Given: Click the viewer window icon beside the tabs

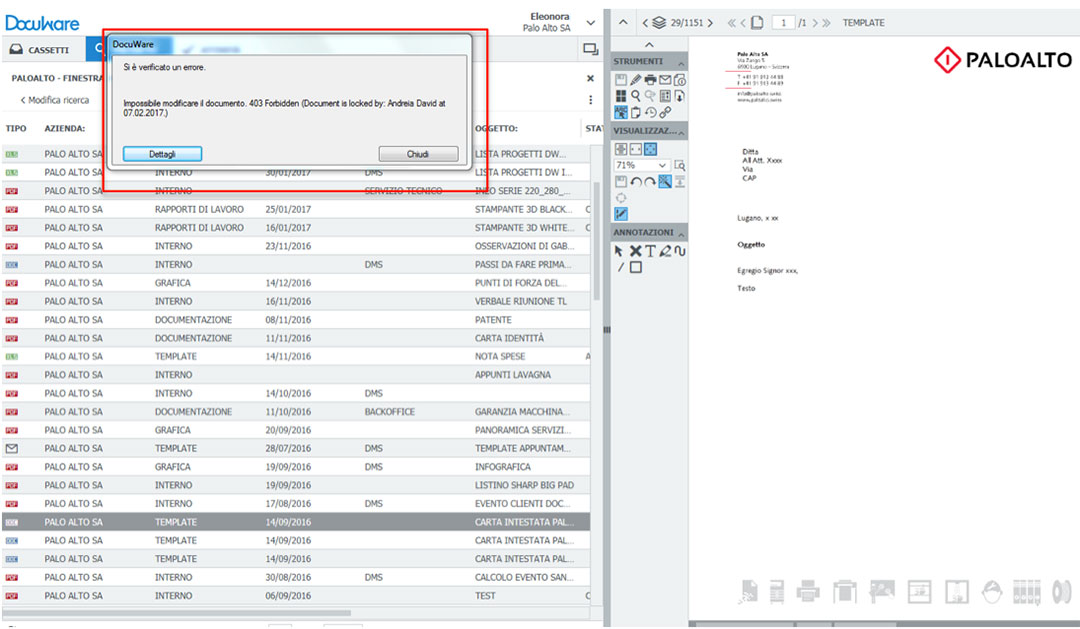Looking at the screenshot, I should click(590, 50).
